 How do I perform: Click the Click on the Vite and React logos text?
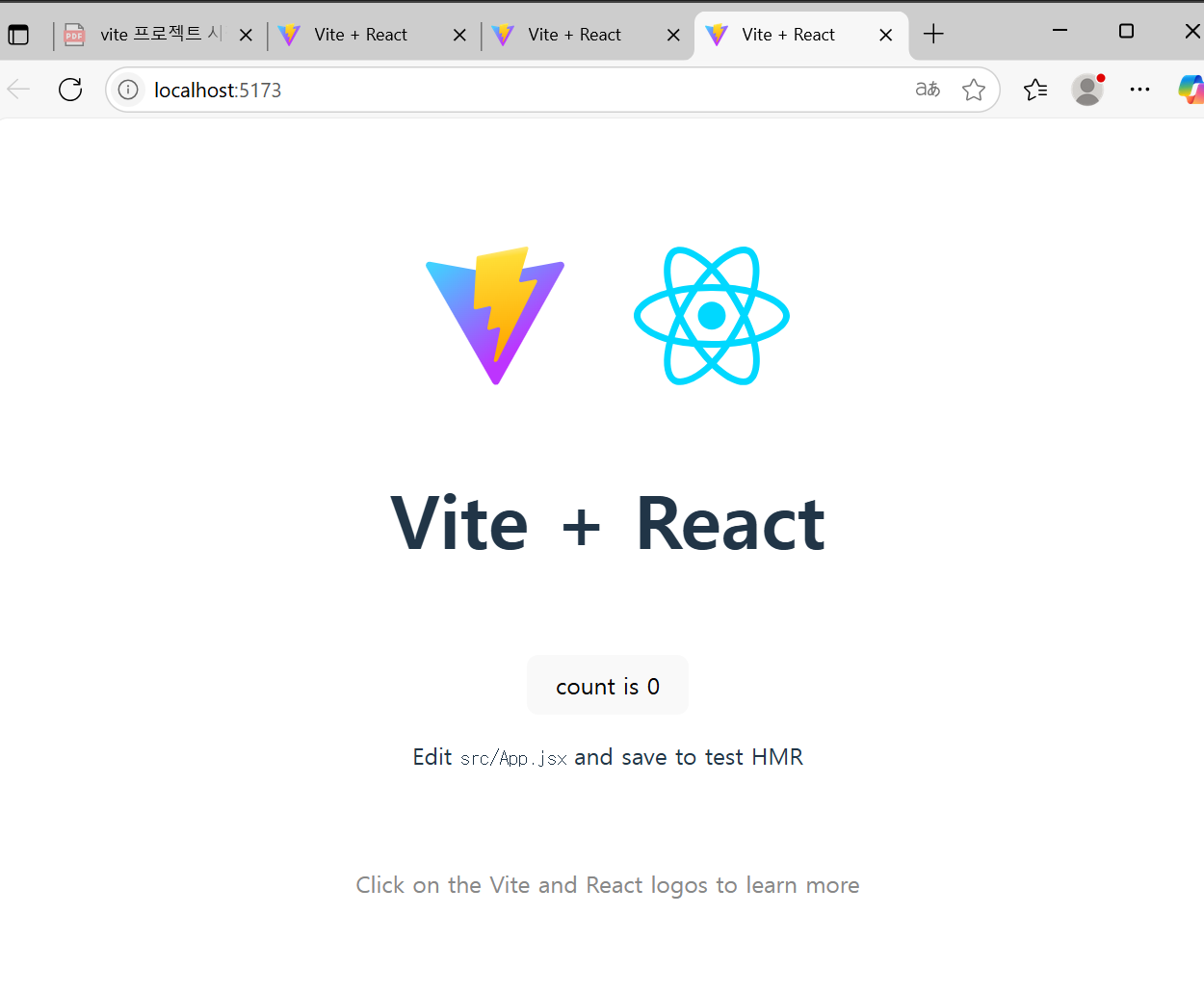click(608, 885)
